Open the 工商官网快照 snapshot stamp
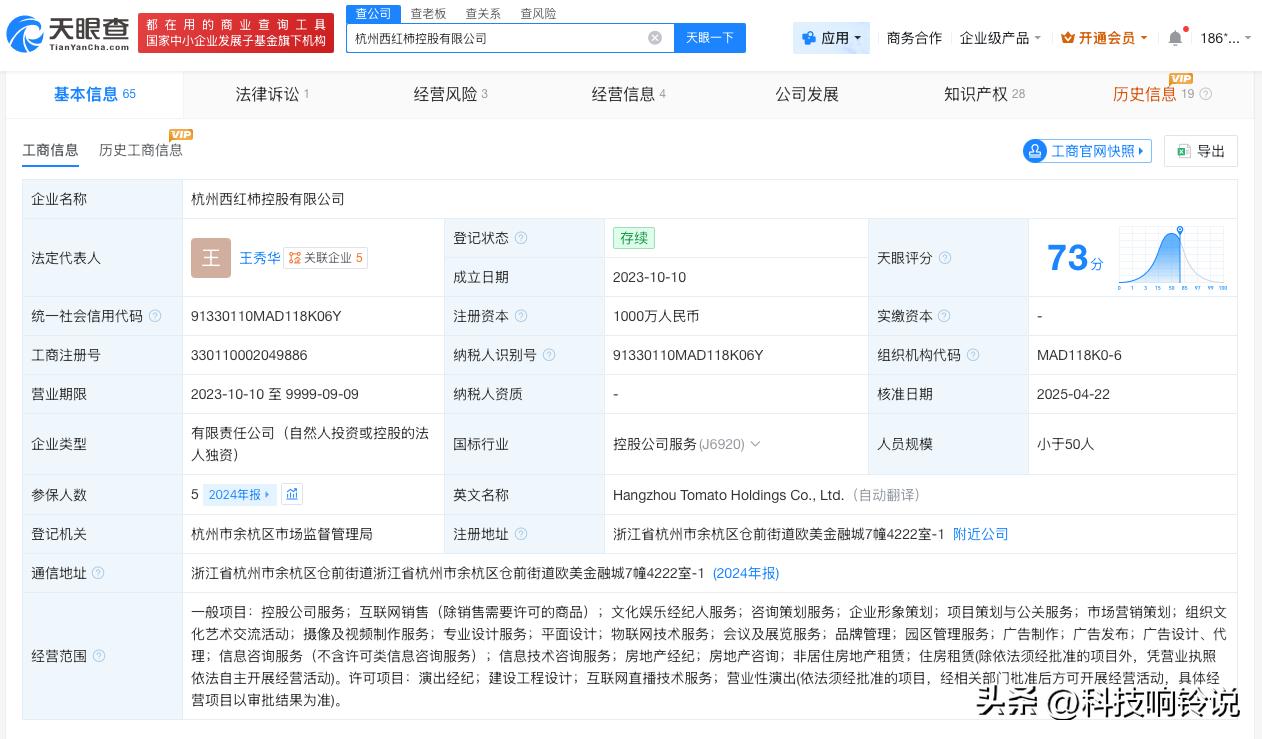Image resolution: width=1262 pixels, height=739 pixels. point(1086,151)
